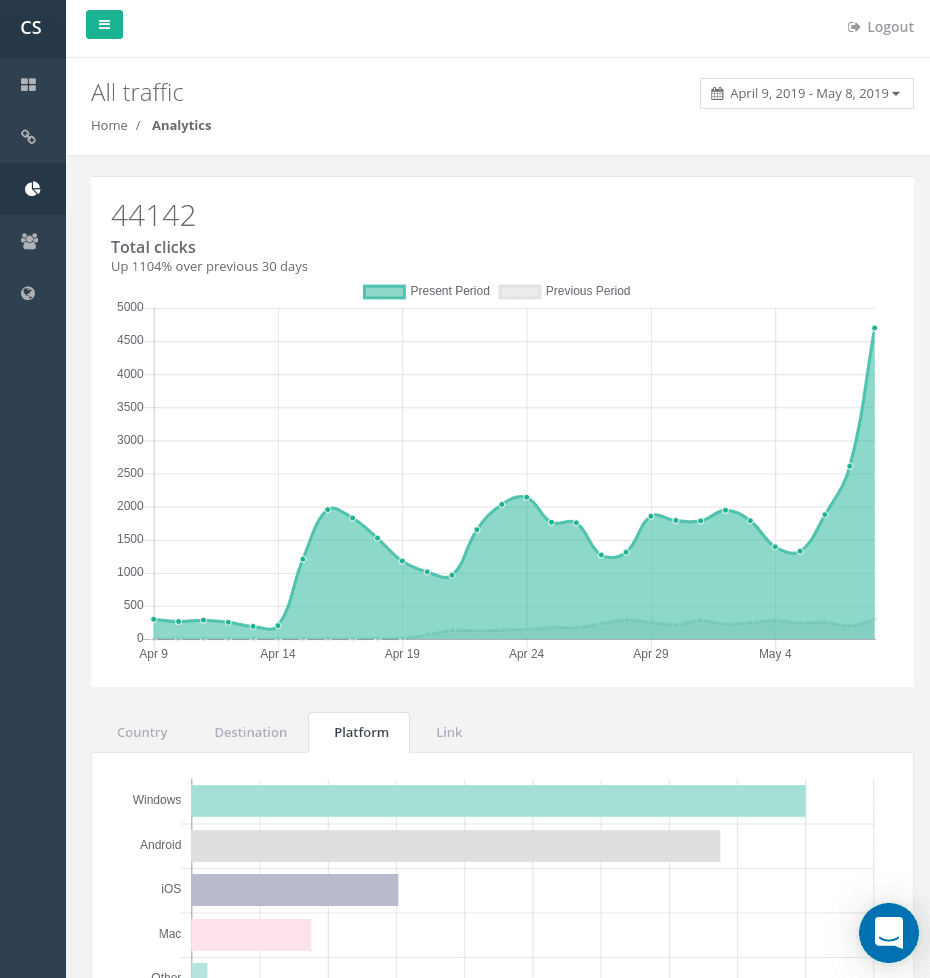The image size is (930, 978).
Task: Click the green Present Period color swatch
Action: 384,291
